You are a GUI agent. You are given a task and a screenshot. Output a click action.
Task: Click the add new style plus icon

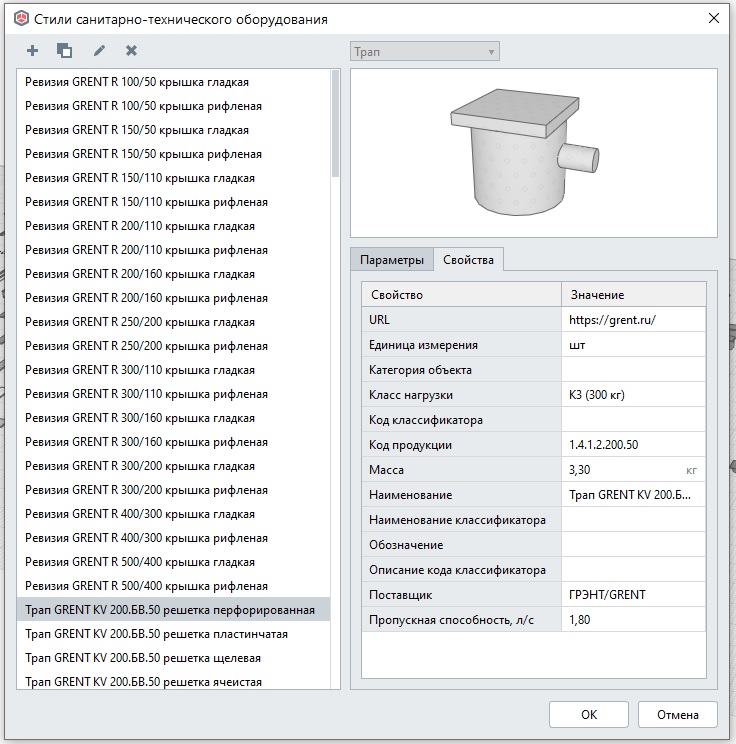32,50
